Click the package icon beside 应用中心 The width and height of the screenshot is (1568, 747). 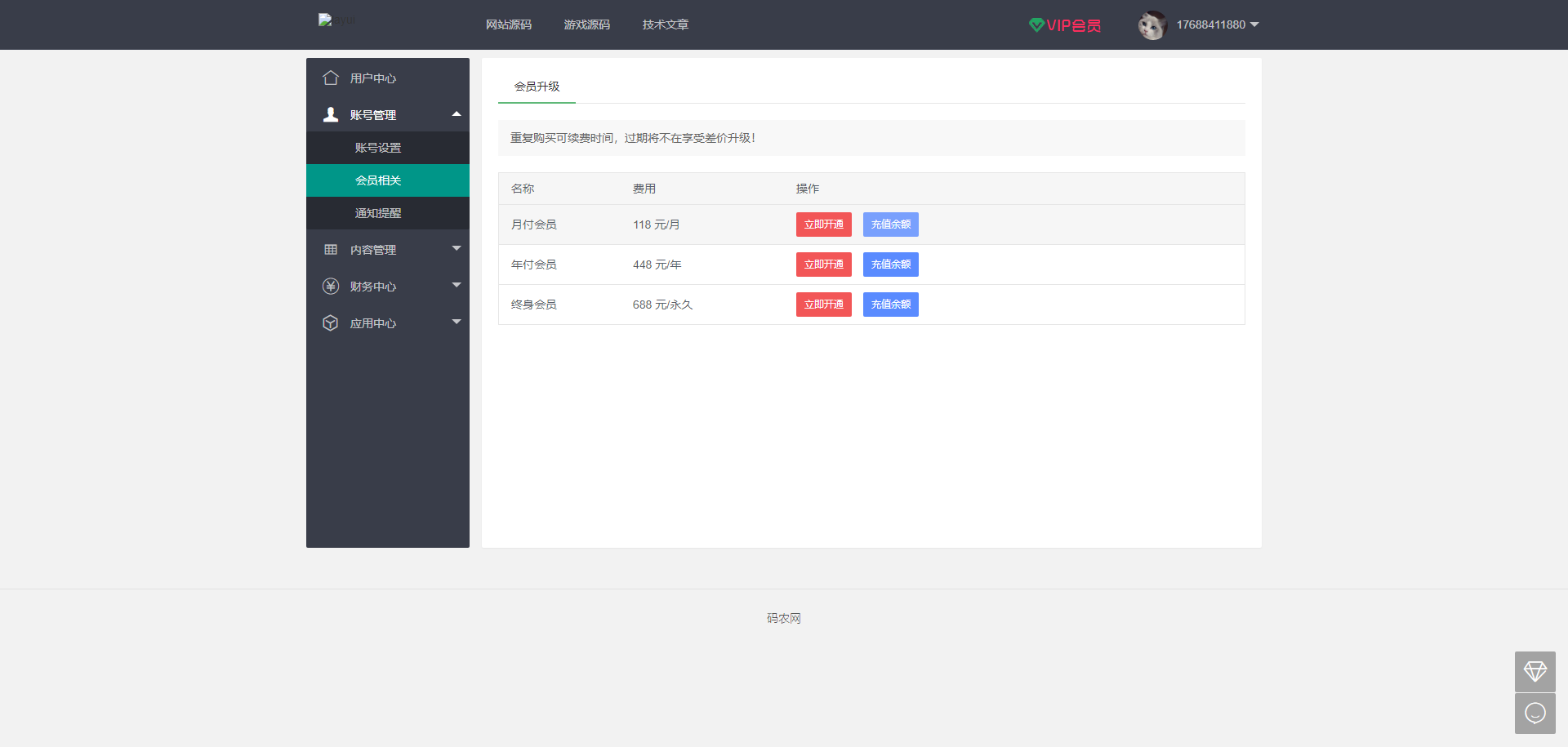coord(330,322)
